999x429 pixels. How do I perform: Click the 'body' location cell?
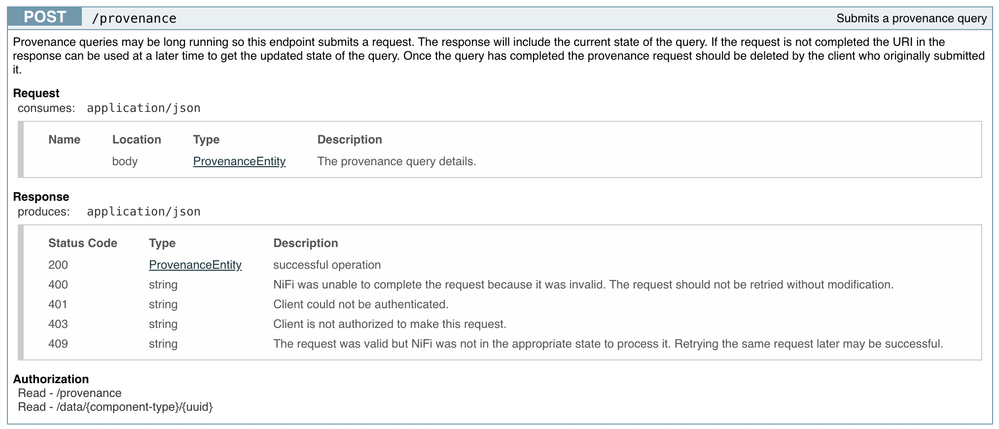point(125,161)
